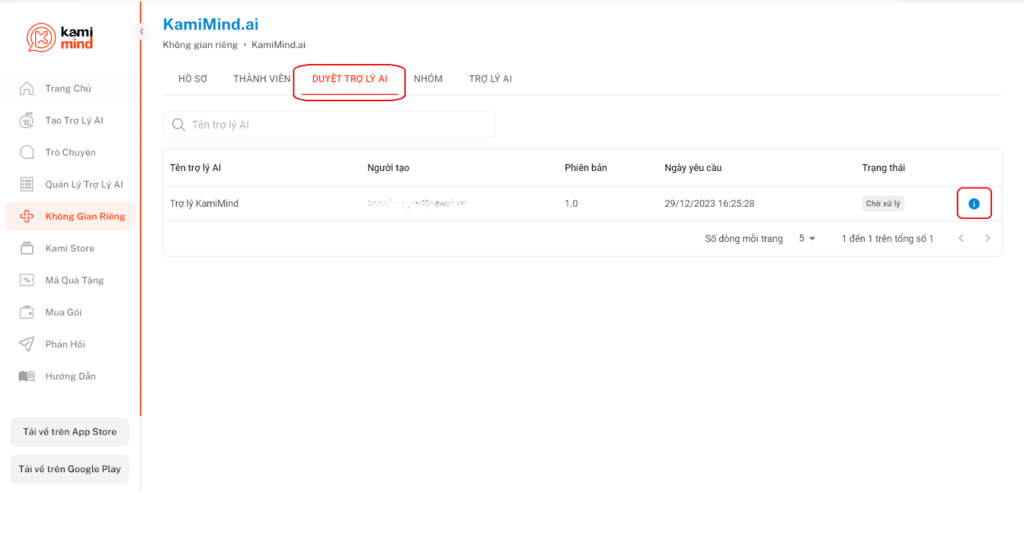Open Mã Quà Tặng menu label
The height and width of the screenshot is (533, 1024).
tap(74, 280)
